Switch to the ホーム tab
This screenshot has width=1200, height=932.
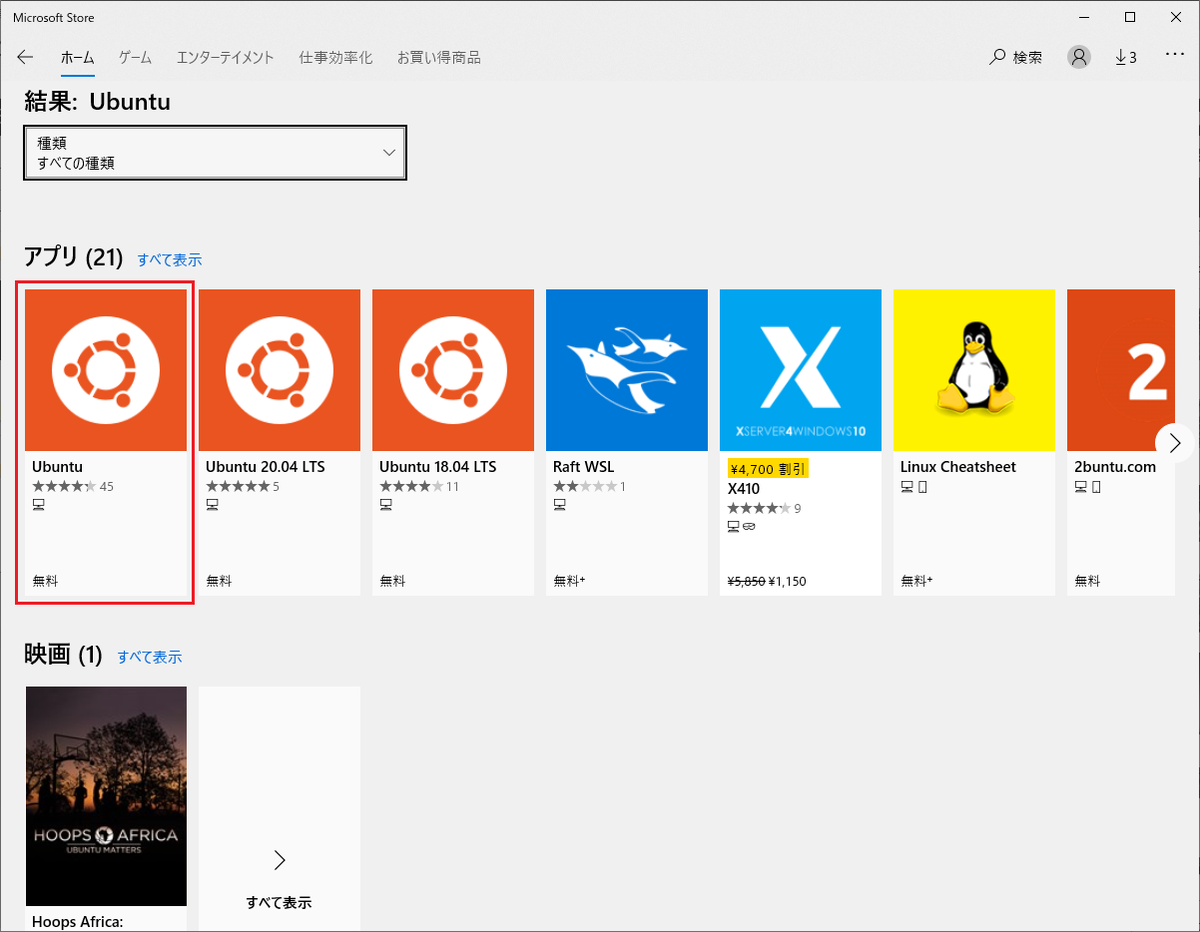coord(77,58)
